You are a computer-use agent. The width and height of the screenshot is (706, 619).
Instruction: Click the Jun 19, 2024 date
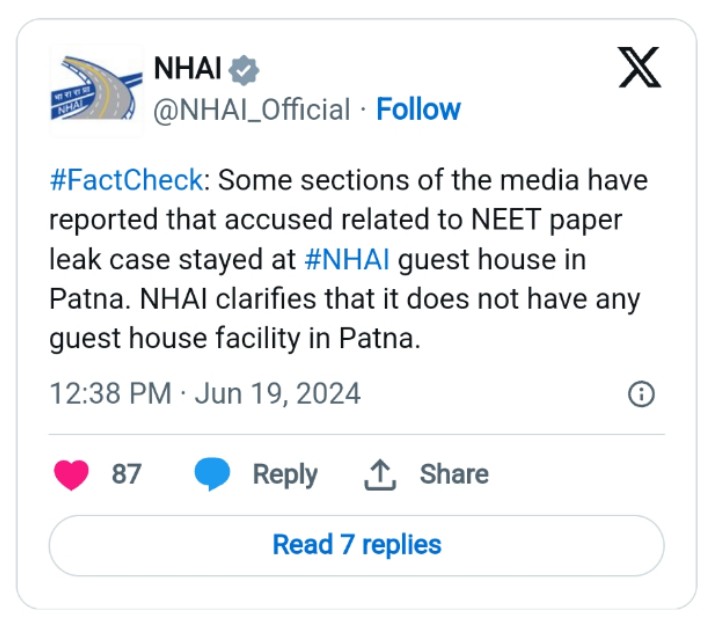(x=277, y=394)
